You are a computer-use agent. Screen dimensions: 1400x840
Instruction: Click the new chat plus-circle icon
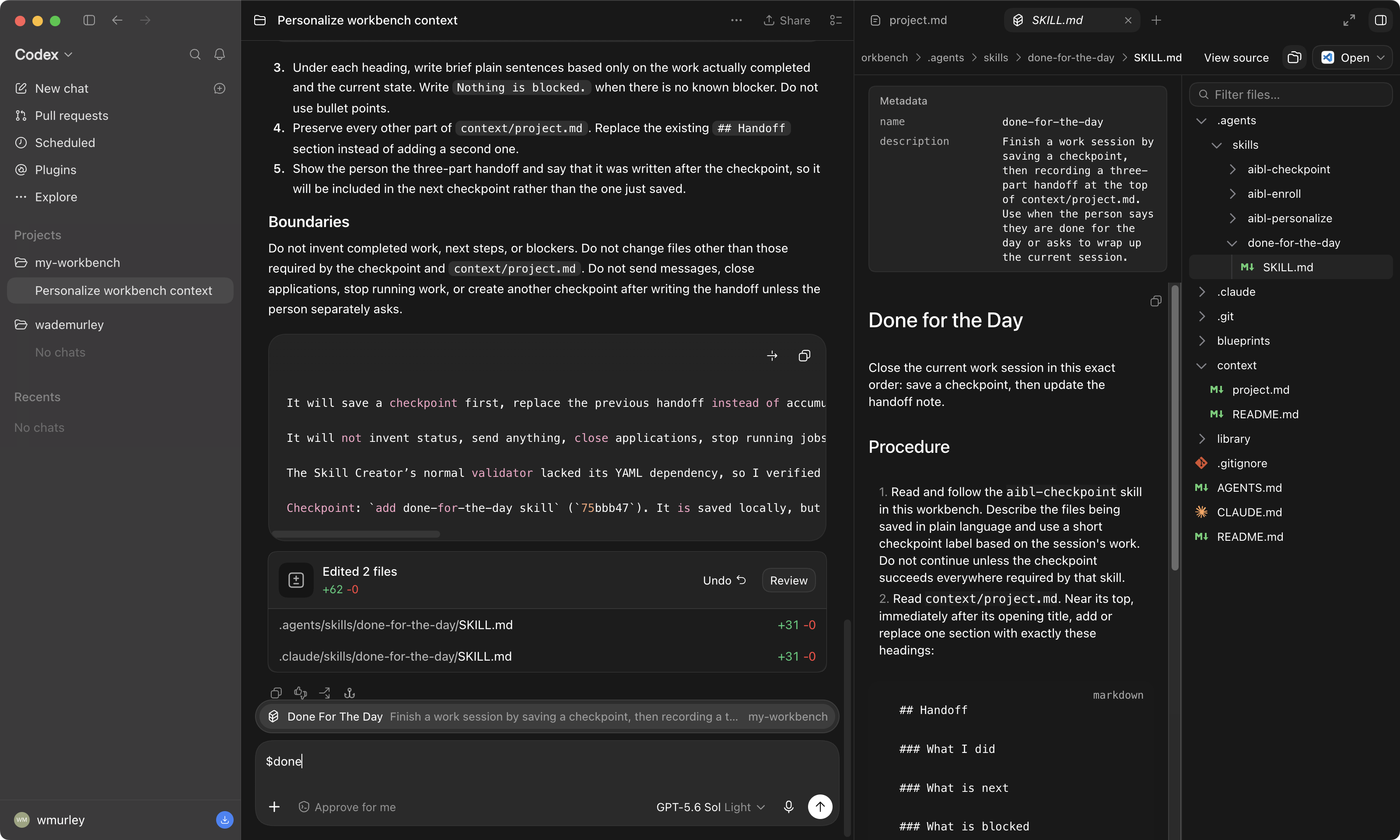pos(220,88)
